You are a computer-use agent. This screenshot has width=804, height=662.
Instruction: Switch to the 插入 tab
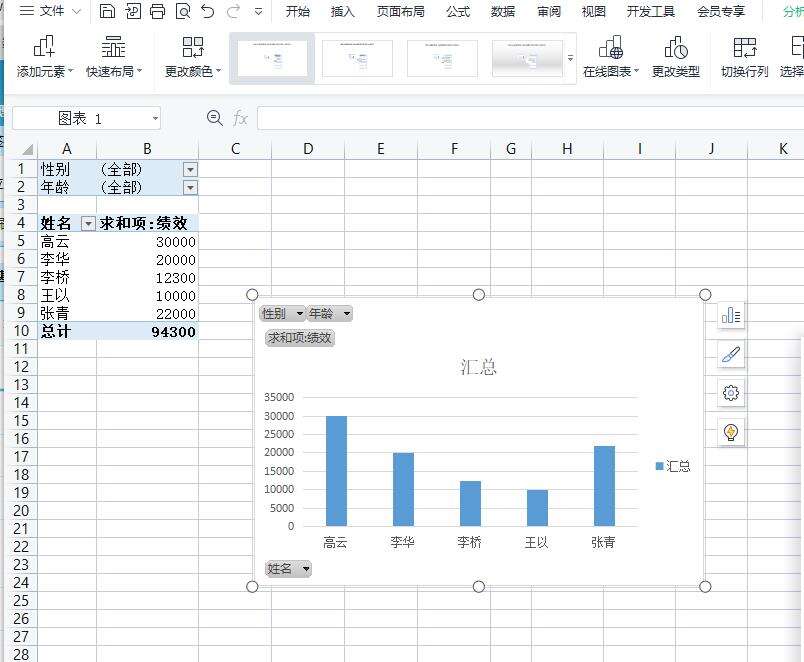[343, 11]
